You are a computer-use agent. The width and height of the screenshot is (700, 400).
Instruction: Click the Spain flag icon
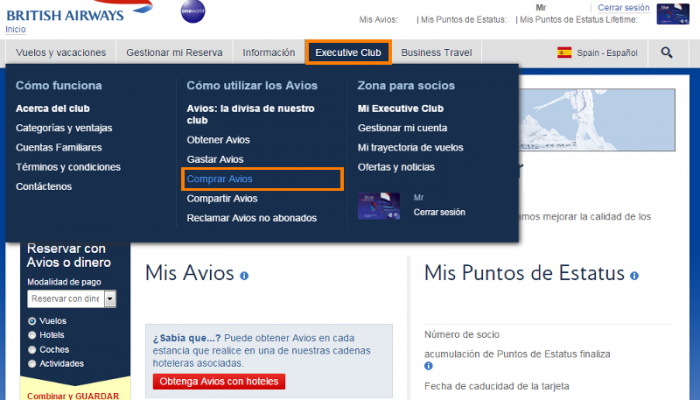564,53
